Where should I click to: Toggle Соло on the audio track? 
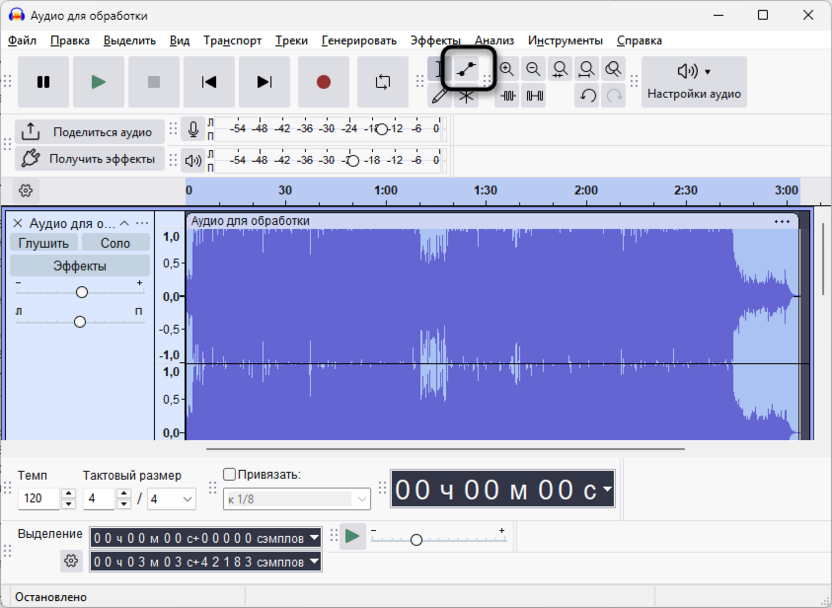tap(115, 243)
